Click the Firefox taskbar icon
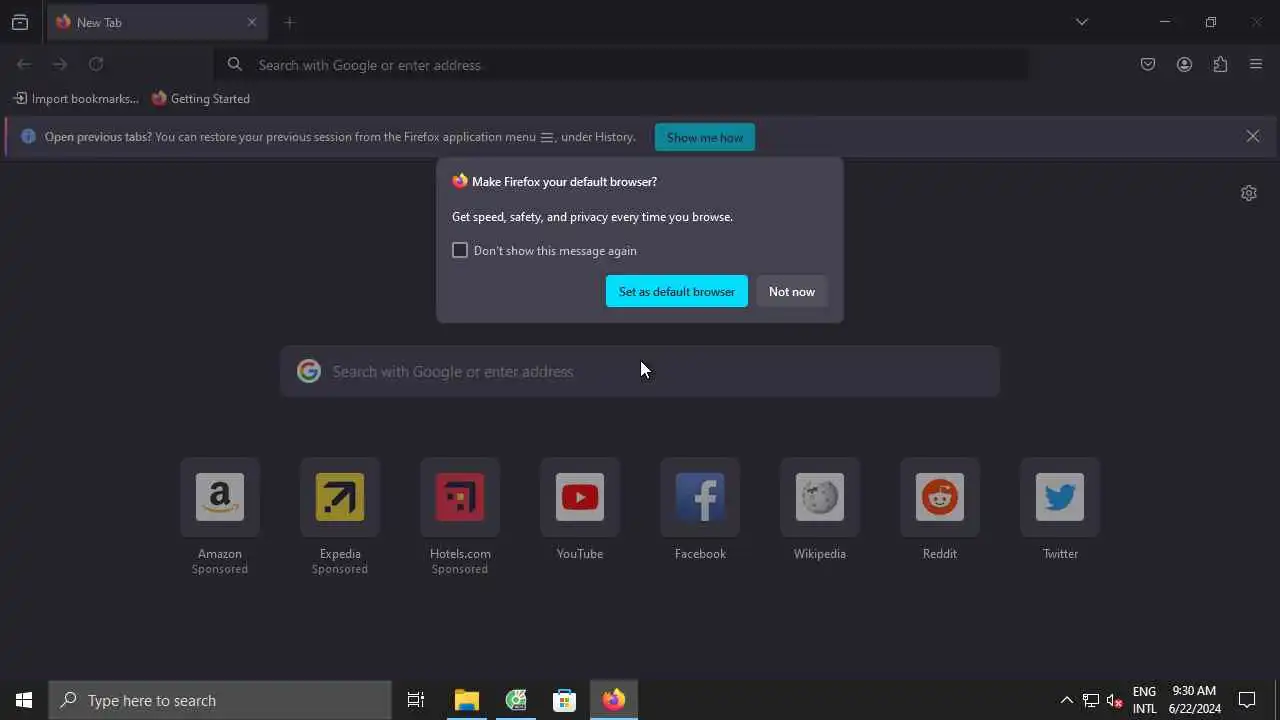Image resolution: width=1280 pixels, height=720 pixels. point(614,700)
